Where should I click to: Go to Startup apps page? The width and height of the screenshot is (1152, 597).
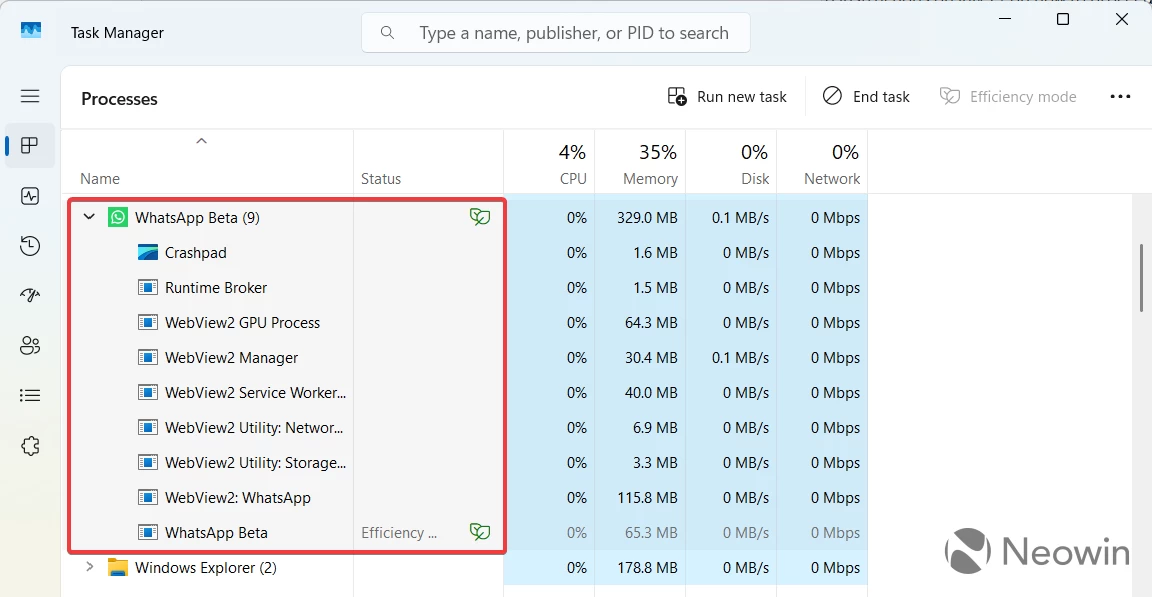pyautogui.click(x=30, y=296)
